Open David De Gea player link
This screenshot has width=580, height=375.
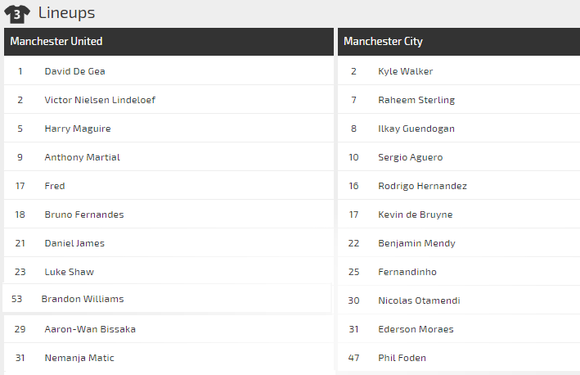[x=75, y=71]
